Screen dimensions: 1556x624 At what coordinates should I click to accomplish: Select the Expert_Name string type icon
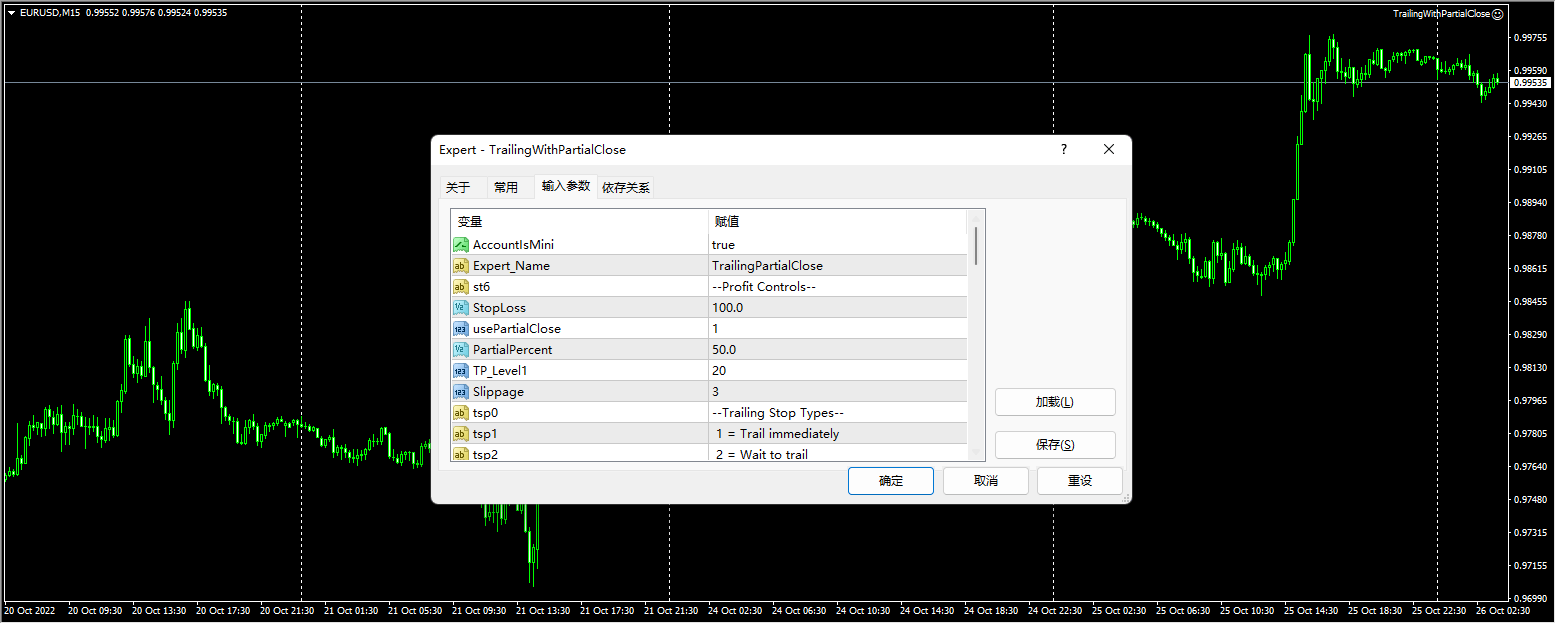461,266
